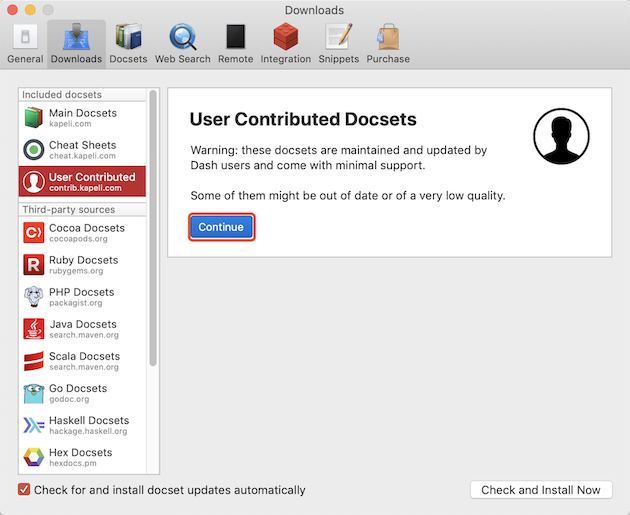Select Java Docsets label

83,324
